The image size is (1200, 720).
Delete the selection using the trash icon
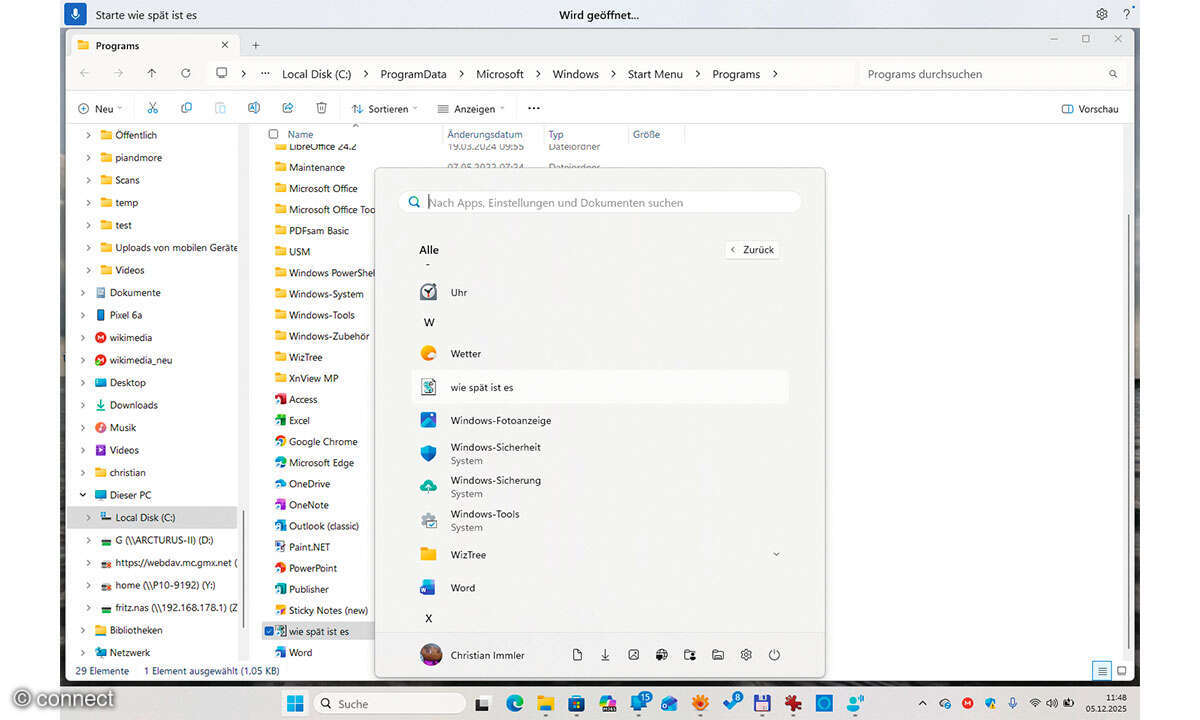[320, 107]
